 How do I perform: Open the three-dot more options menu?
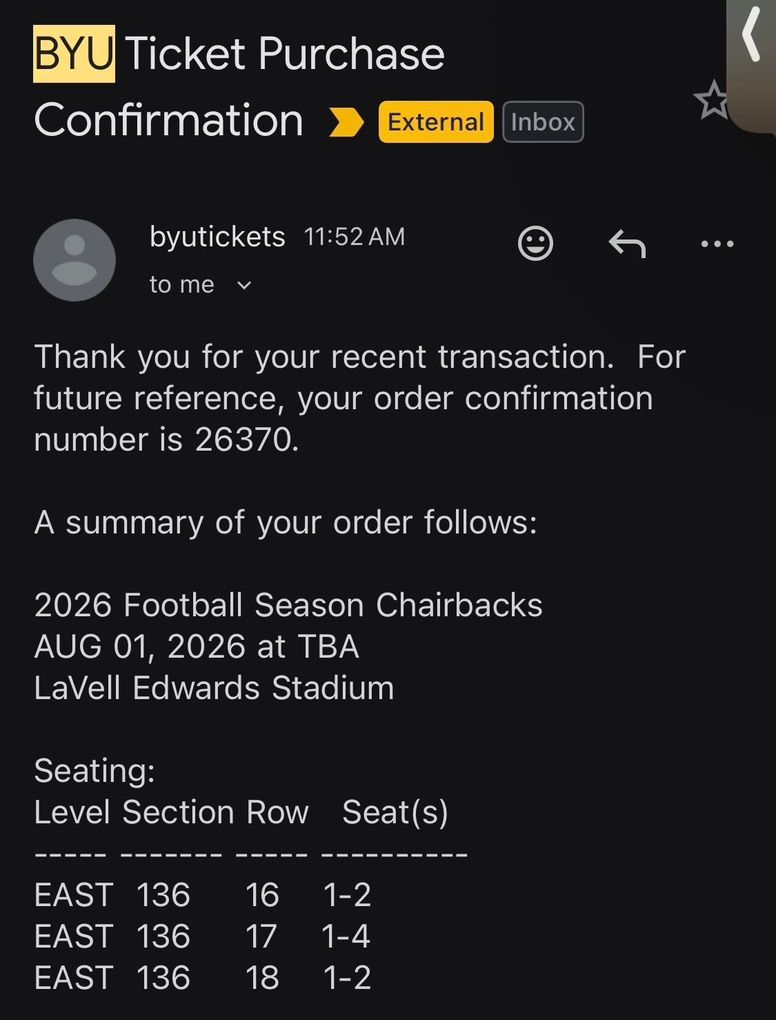pos(717,243)
